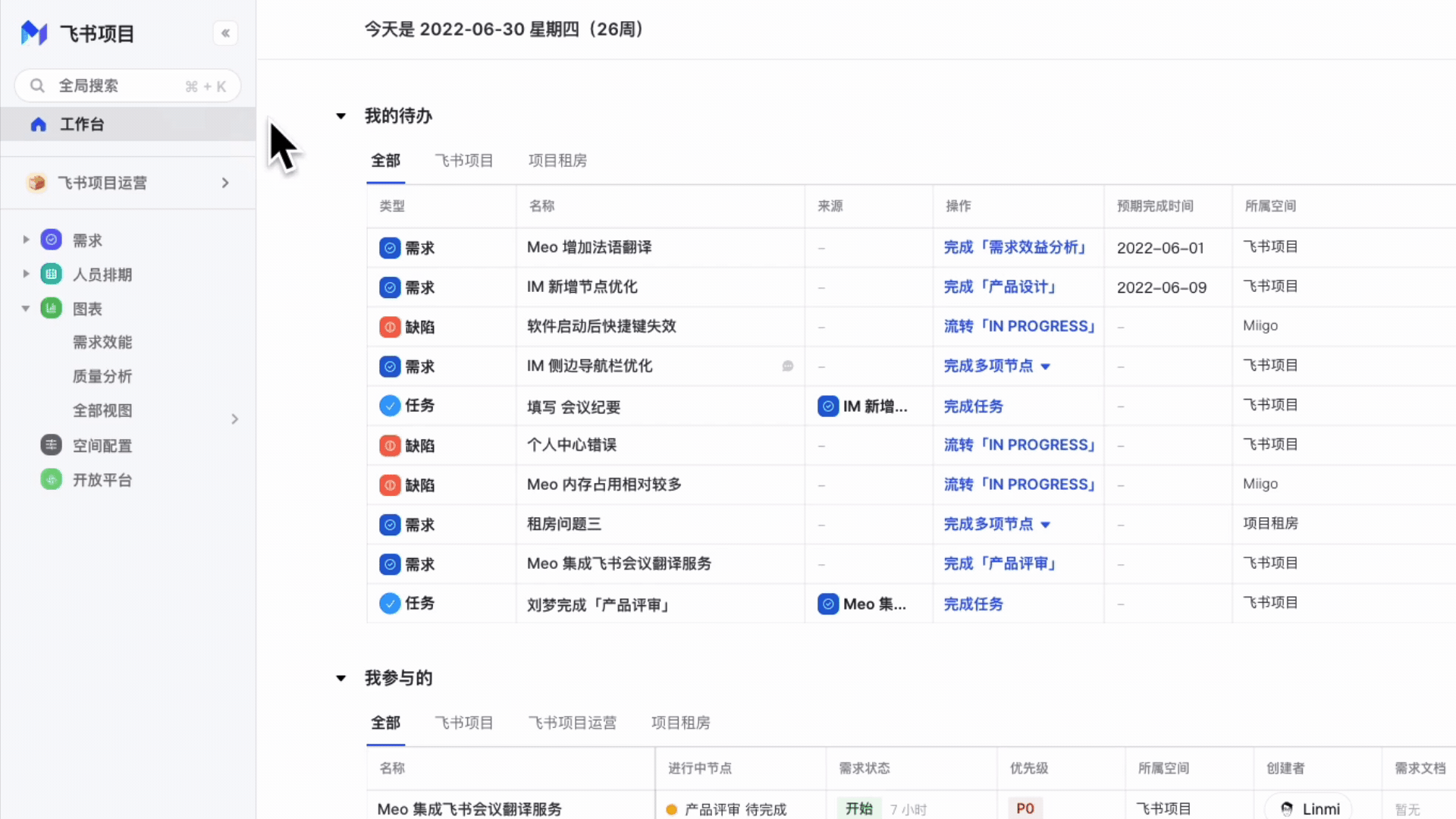Click 完成「产品设计」 action link

[x=1002, y=287]
